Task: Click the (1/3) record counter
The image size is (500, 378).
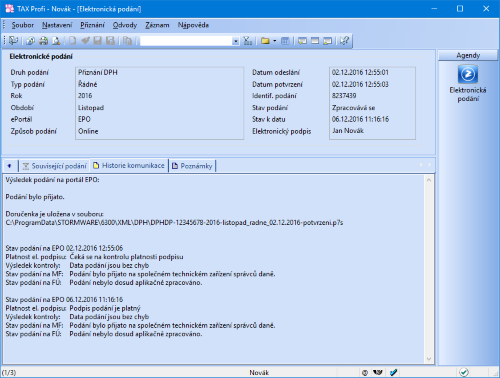Action: click(x=9, y=373)
